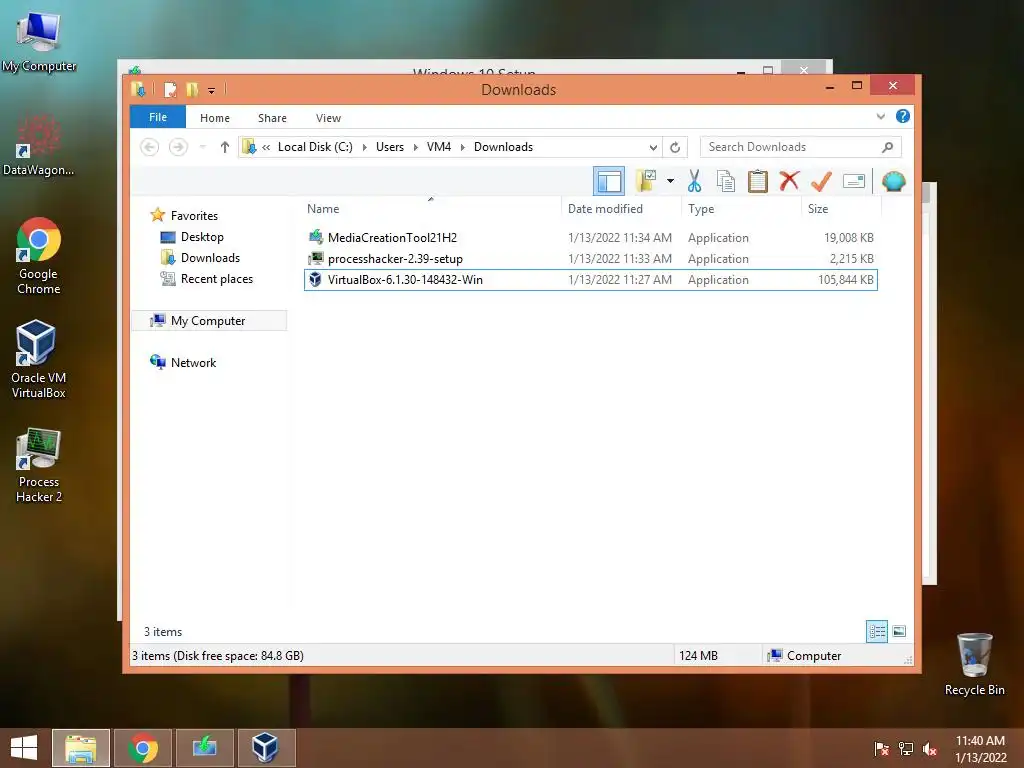
Task: Refresh the Downloads folder view
Action: point(675,147)
